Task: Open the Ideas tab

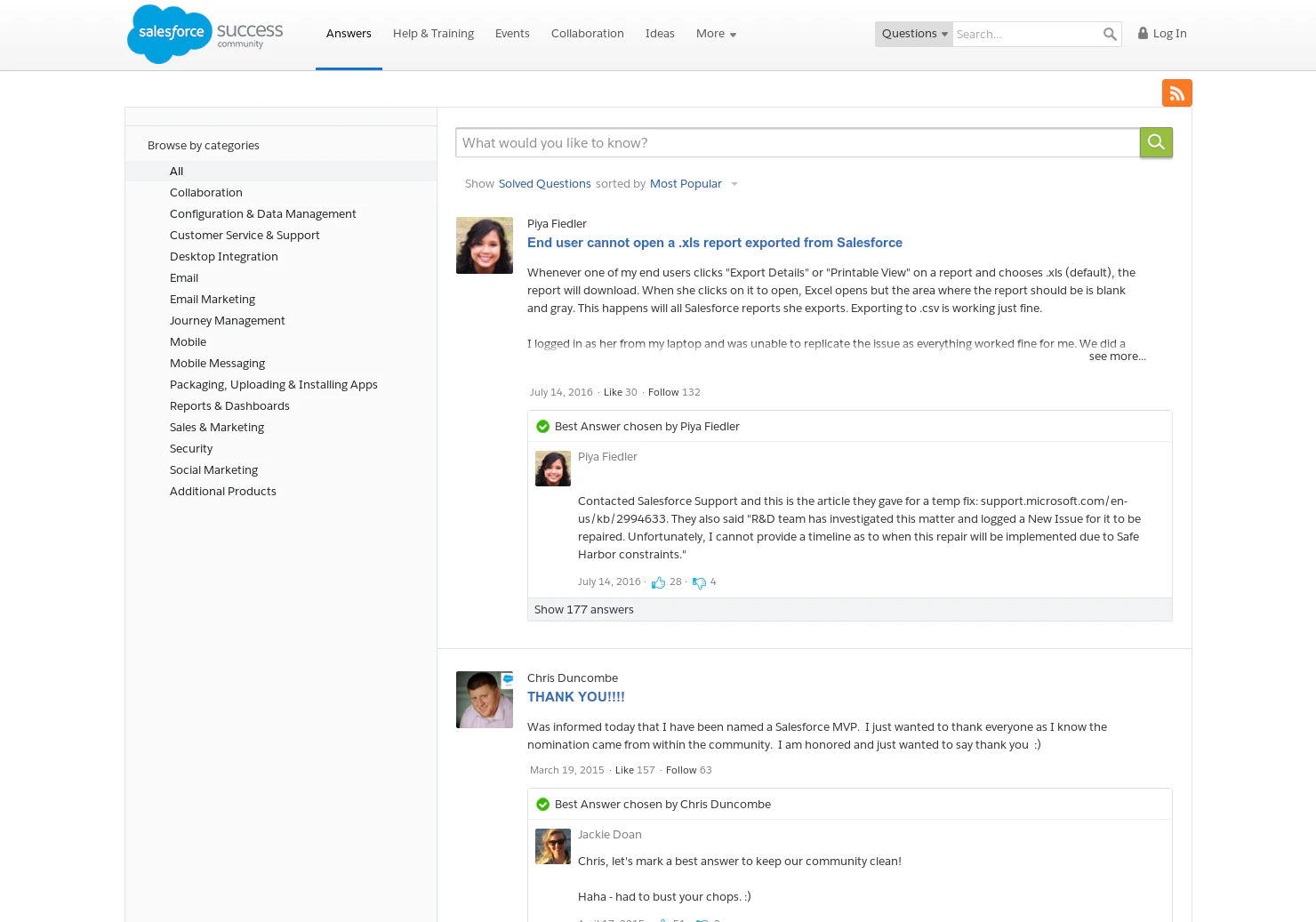Action: point(660,34)
